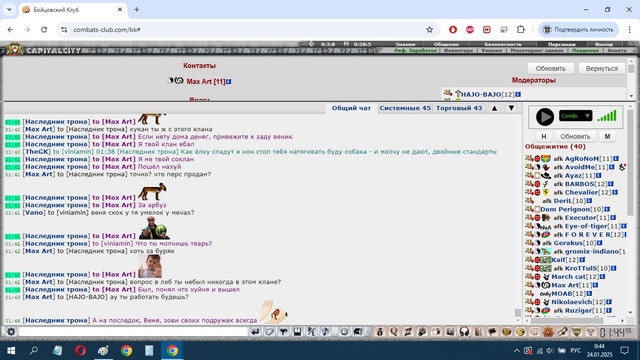
Task: Click the chat panel down arrow
Action: point(511,108)
